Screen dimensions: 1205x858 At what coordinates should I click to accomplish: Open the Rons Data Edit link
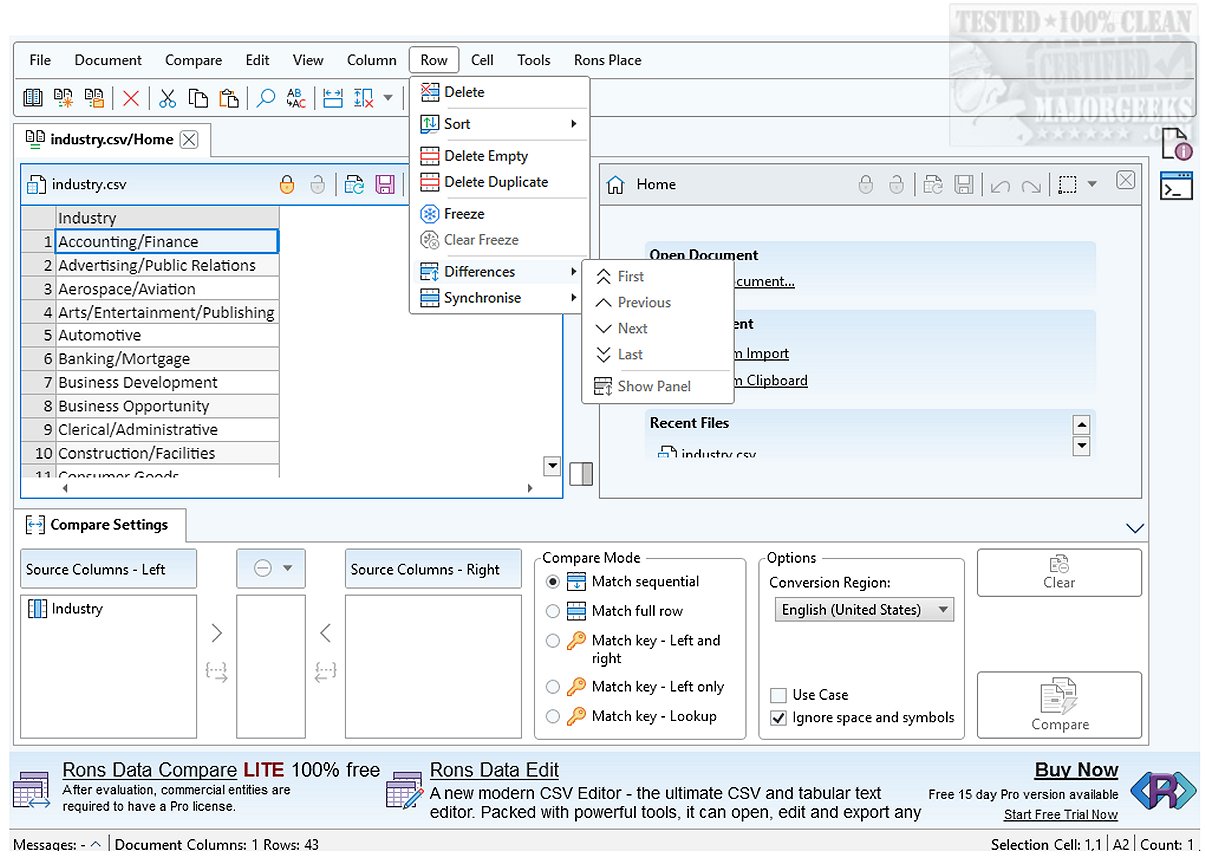494,770
